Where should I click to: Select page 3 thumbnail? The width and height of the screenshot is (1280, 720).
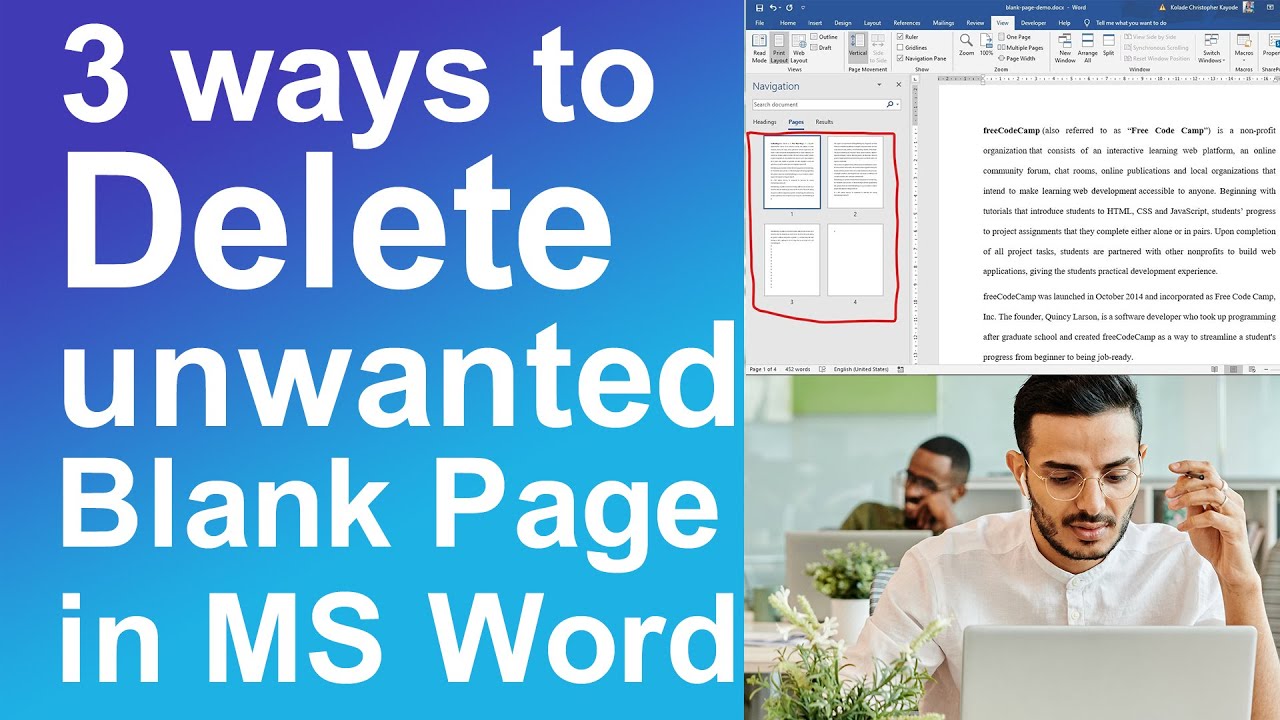coord(792,260)
